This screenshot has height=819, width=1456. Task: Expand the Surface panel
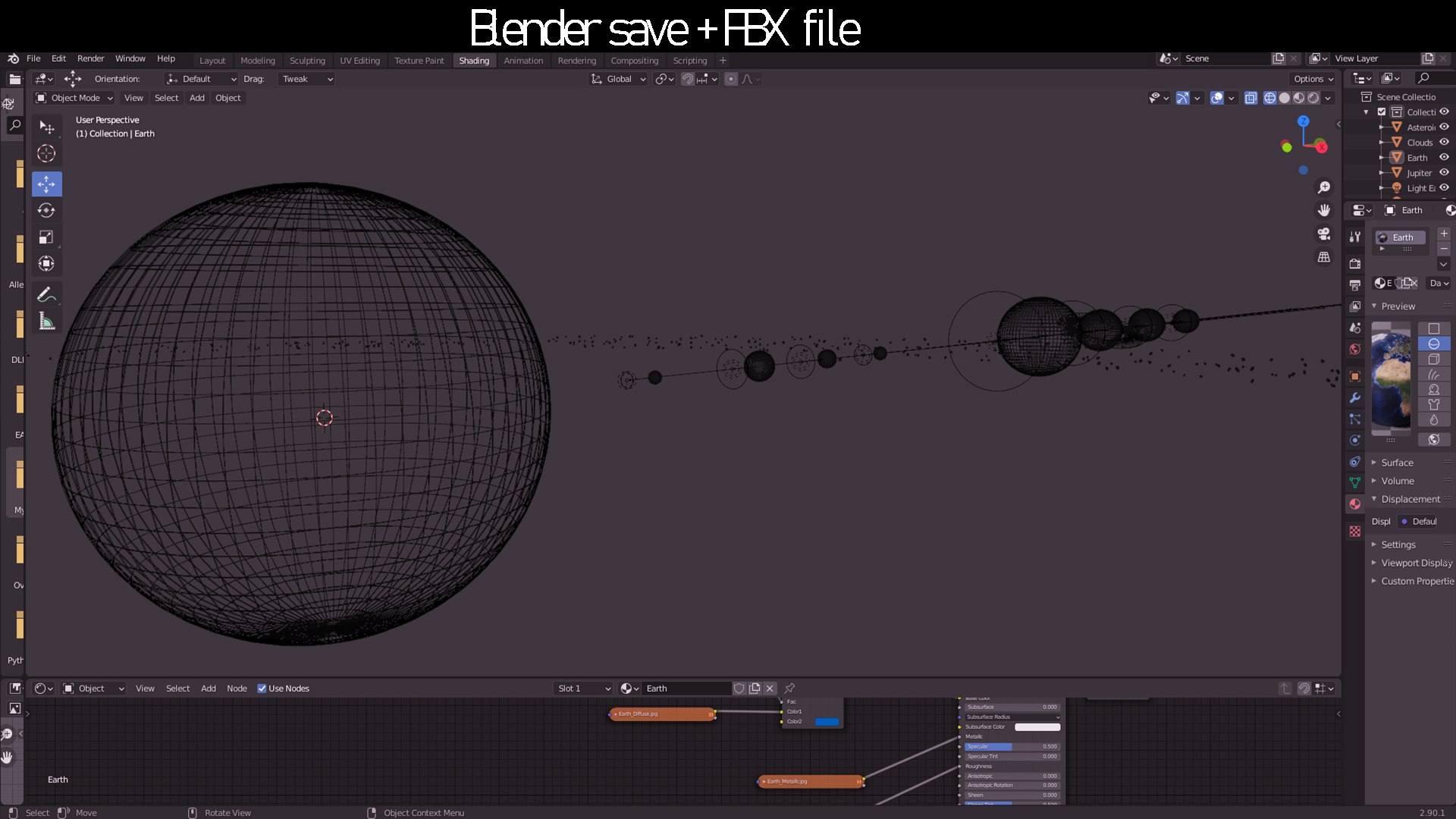click(1397, 463)
